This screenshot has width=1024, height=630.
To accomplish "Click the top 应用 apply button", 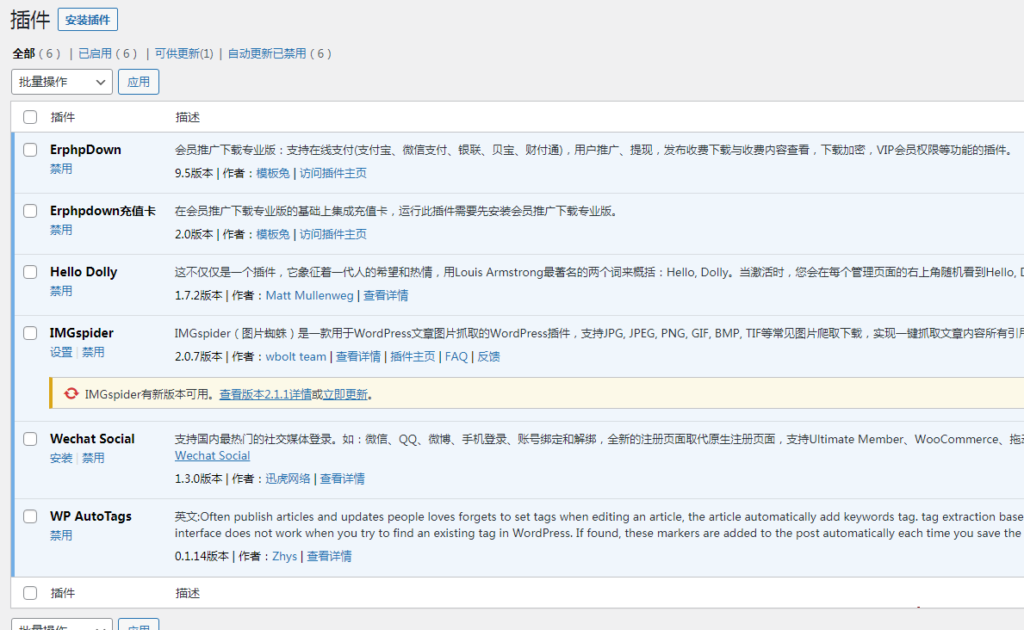I will coord(138,82).
